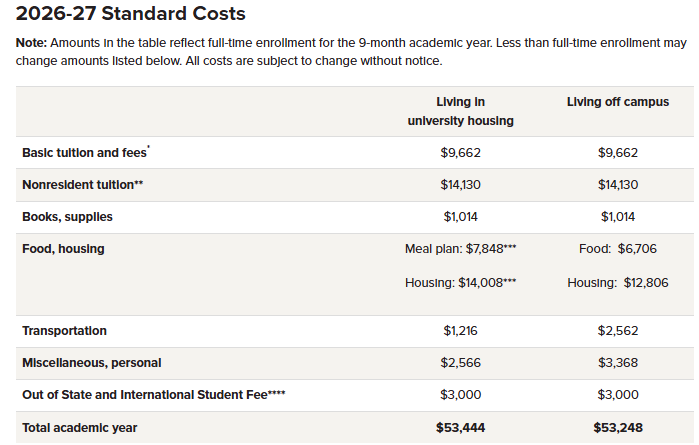Click the "Basic tuition and fees" row label
Image resolution: width=699 pixels, height=445 pixels.
(x=85, y=153)
